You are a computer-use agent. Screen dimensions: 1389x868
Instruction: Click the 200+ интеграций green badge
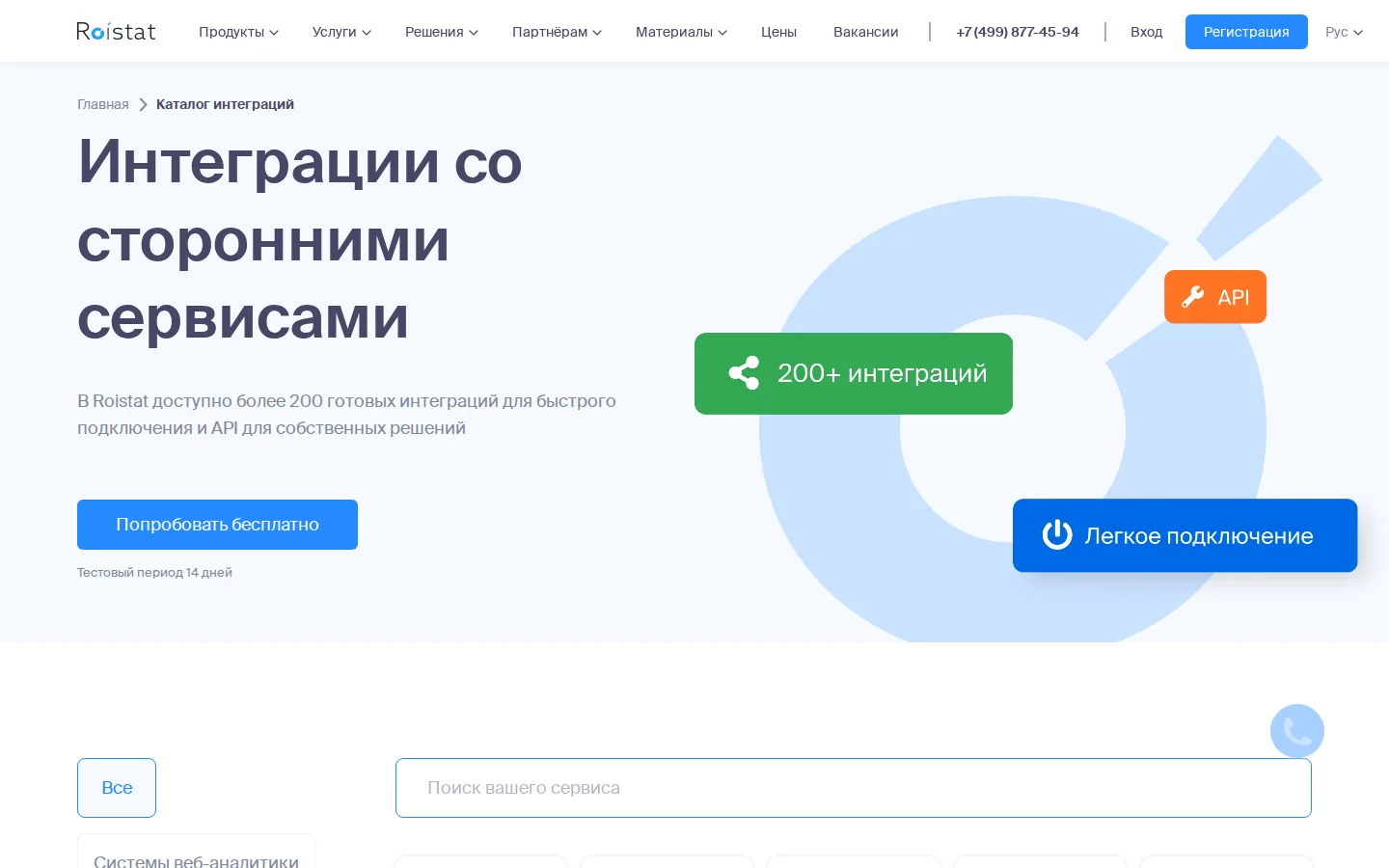pos(854,373)
